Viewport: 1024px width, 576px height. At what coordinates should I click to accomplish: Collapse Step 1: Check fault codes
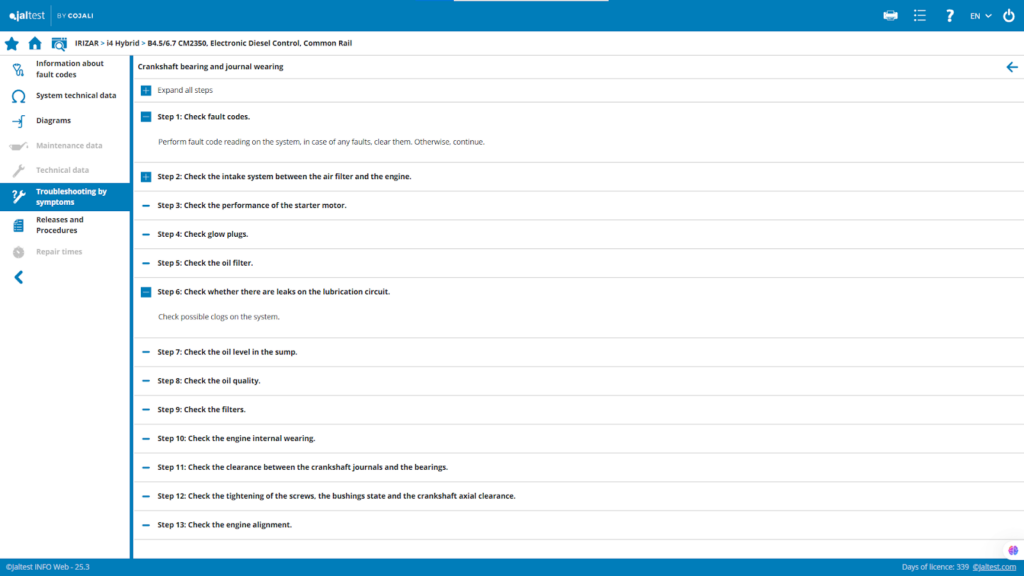point(146,117)
